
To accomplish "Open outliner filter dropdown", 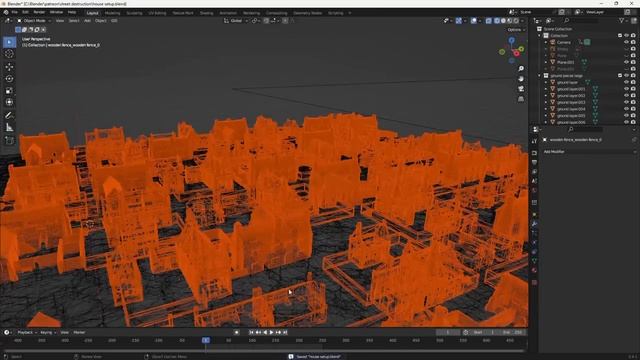I will coord(623,20).
